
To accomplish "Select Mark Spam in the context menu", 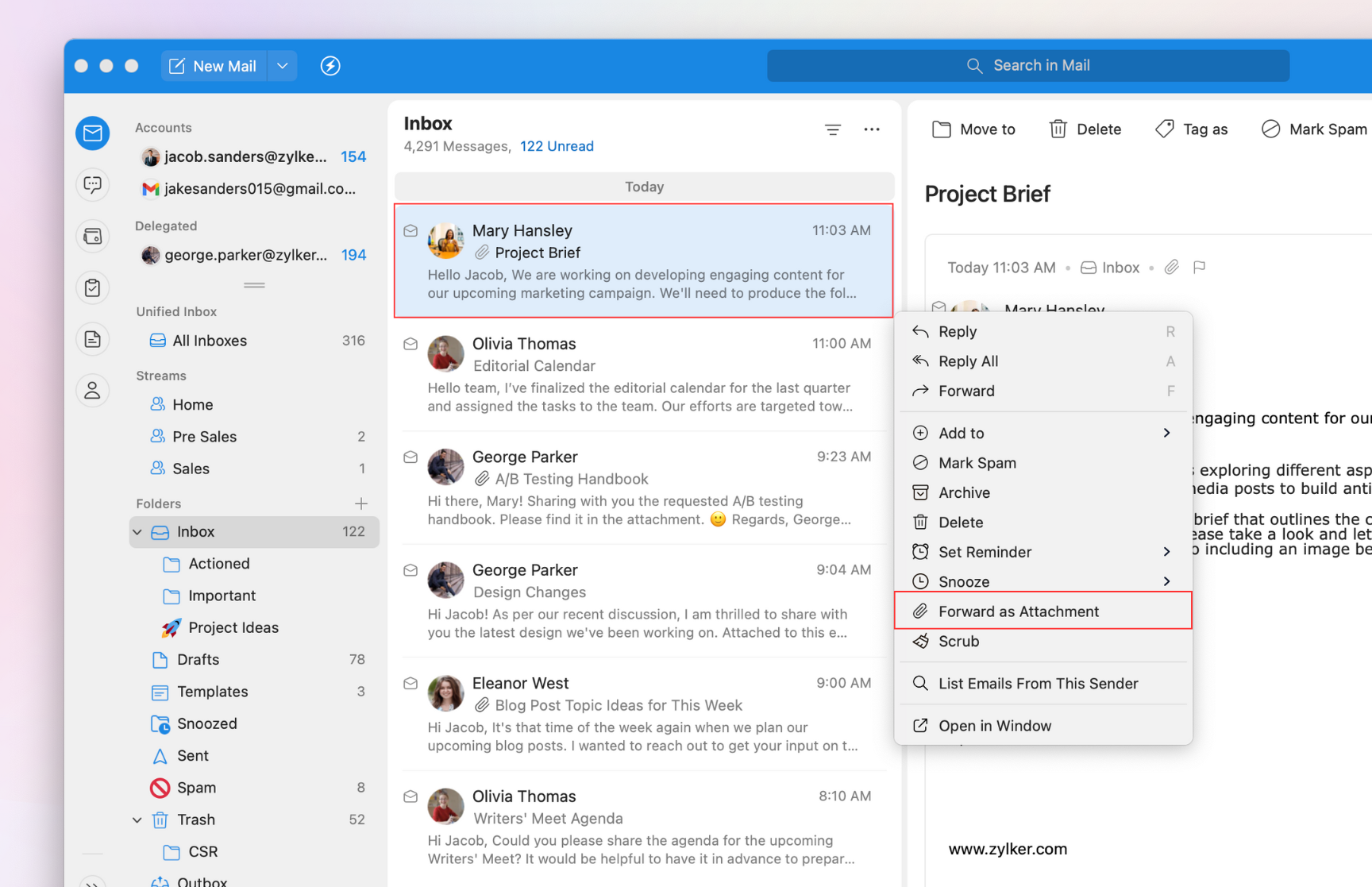I will pos(1043,463).
